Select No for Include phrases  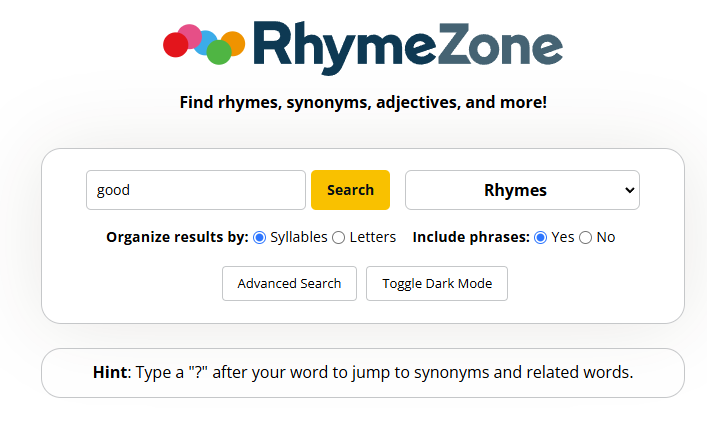tap(586, 238)
